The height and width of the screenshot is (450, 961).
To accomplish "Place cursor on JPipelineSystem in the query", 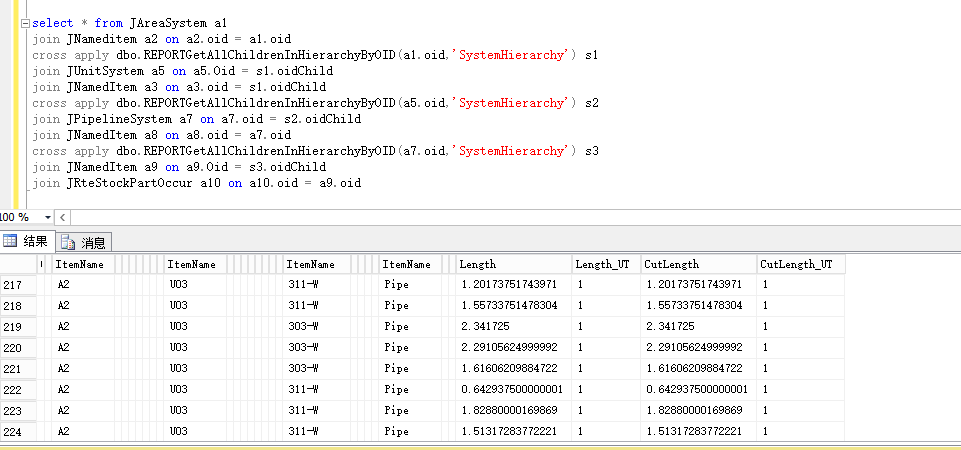I will pyautogui.click(x=119, y=119).
